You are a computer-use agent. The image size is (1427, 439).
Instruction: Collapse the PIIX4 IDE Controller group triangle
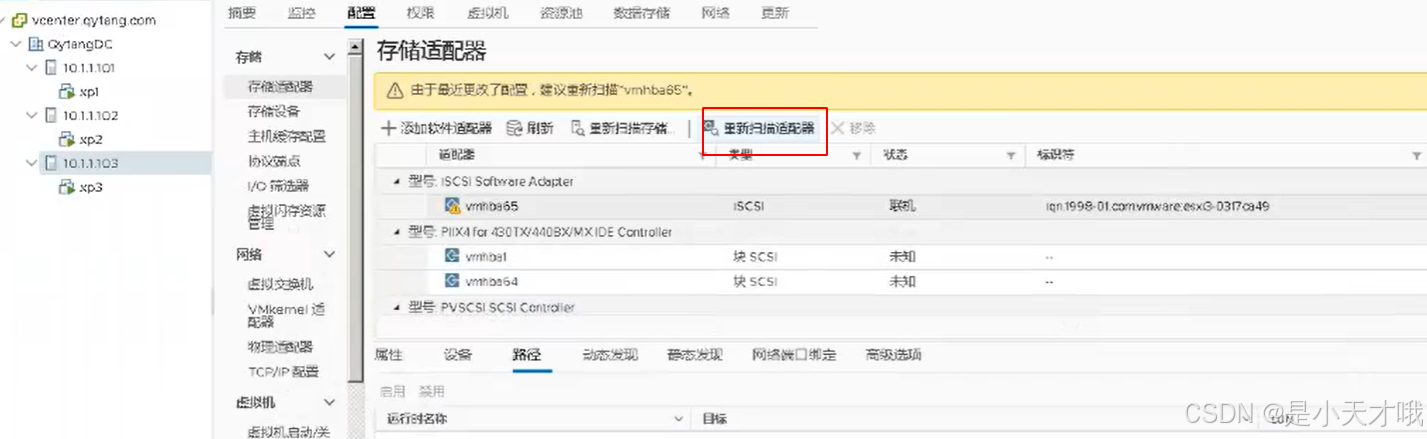pos(397,232)
